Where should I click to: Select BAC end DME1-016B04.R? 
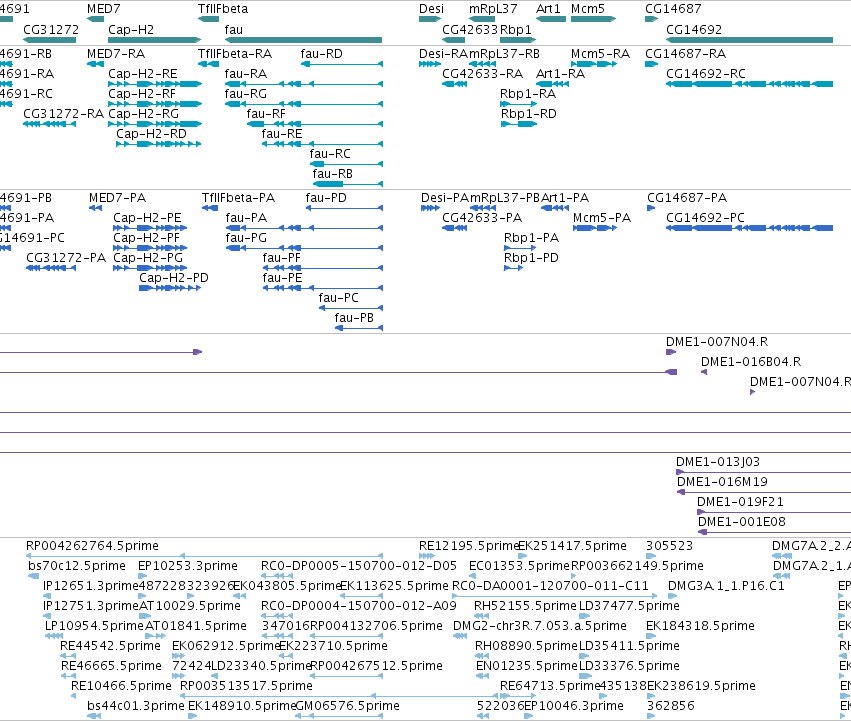click(751, 362)
